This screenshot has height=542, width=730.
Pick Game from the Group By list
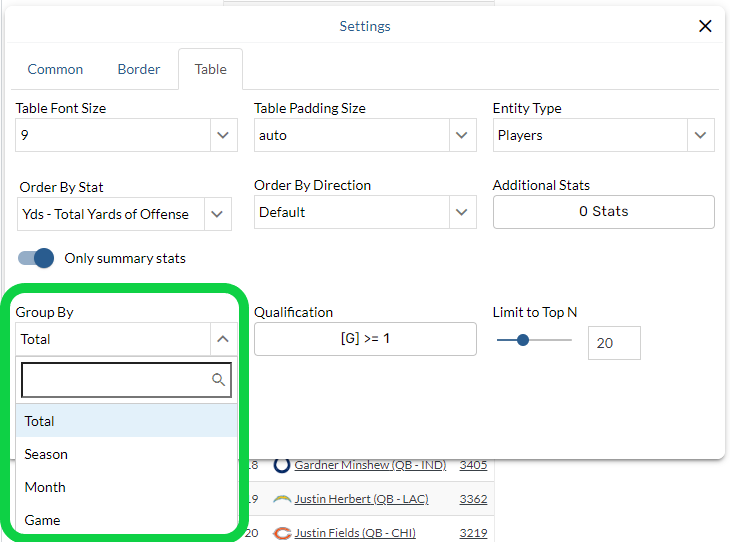(x=42, y=520)
